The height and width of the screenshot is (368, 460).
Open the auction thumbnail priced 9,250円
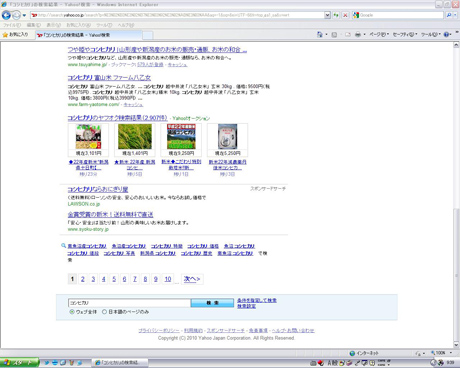(181, 137)
